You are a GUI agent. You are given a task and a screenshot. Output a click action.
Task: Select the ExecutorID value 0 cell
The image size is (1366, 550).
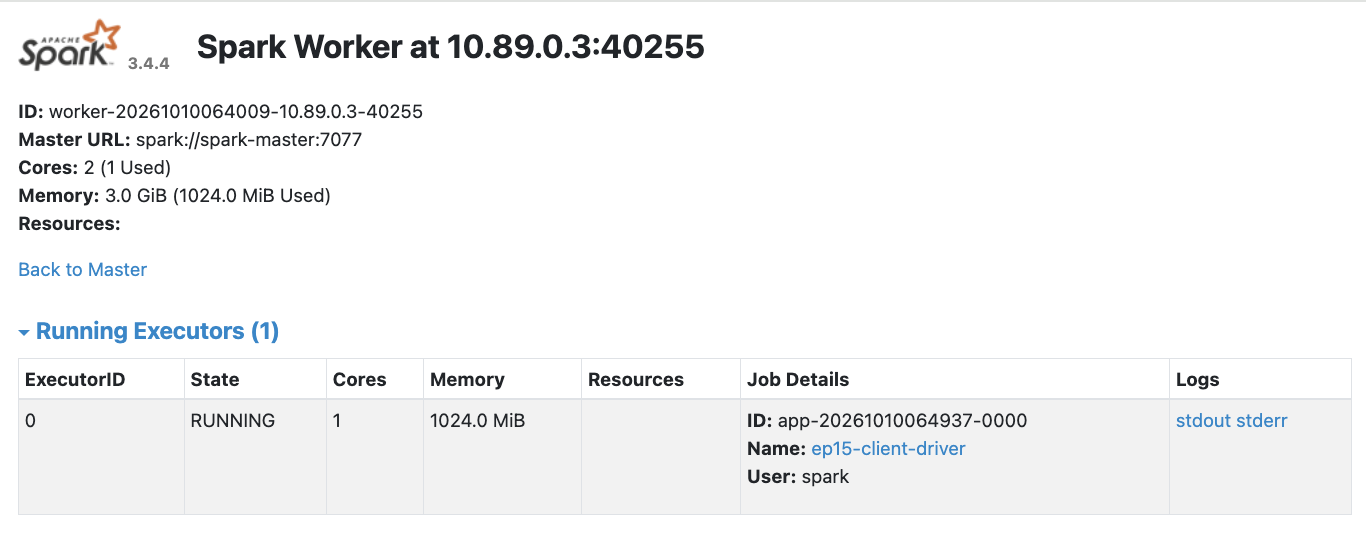click(x=102, y=457)
